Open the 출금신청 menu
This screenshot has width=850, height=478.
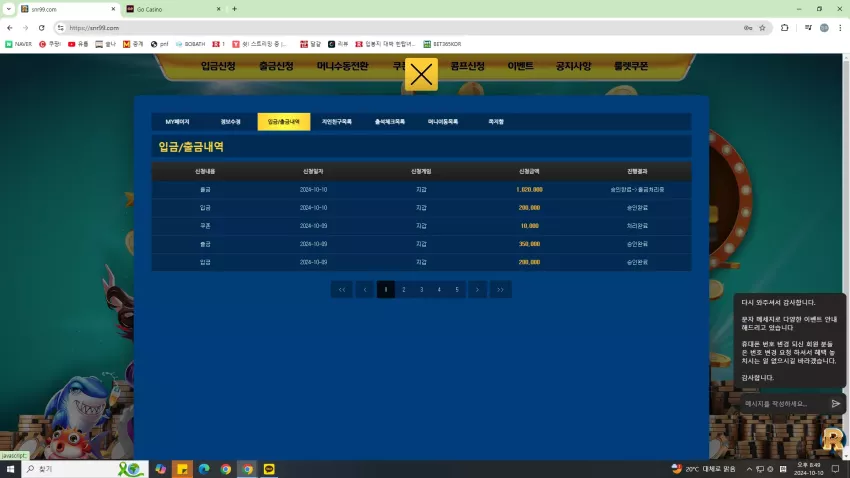coord(276,66)
